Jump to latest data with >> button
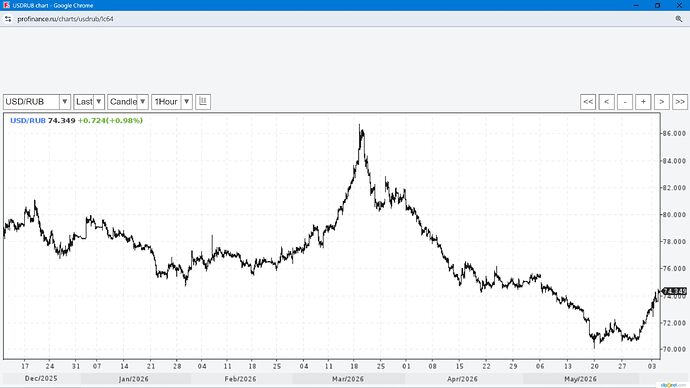This screenshot has height=388, width=690. pos(680,102)
